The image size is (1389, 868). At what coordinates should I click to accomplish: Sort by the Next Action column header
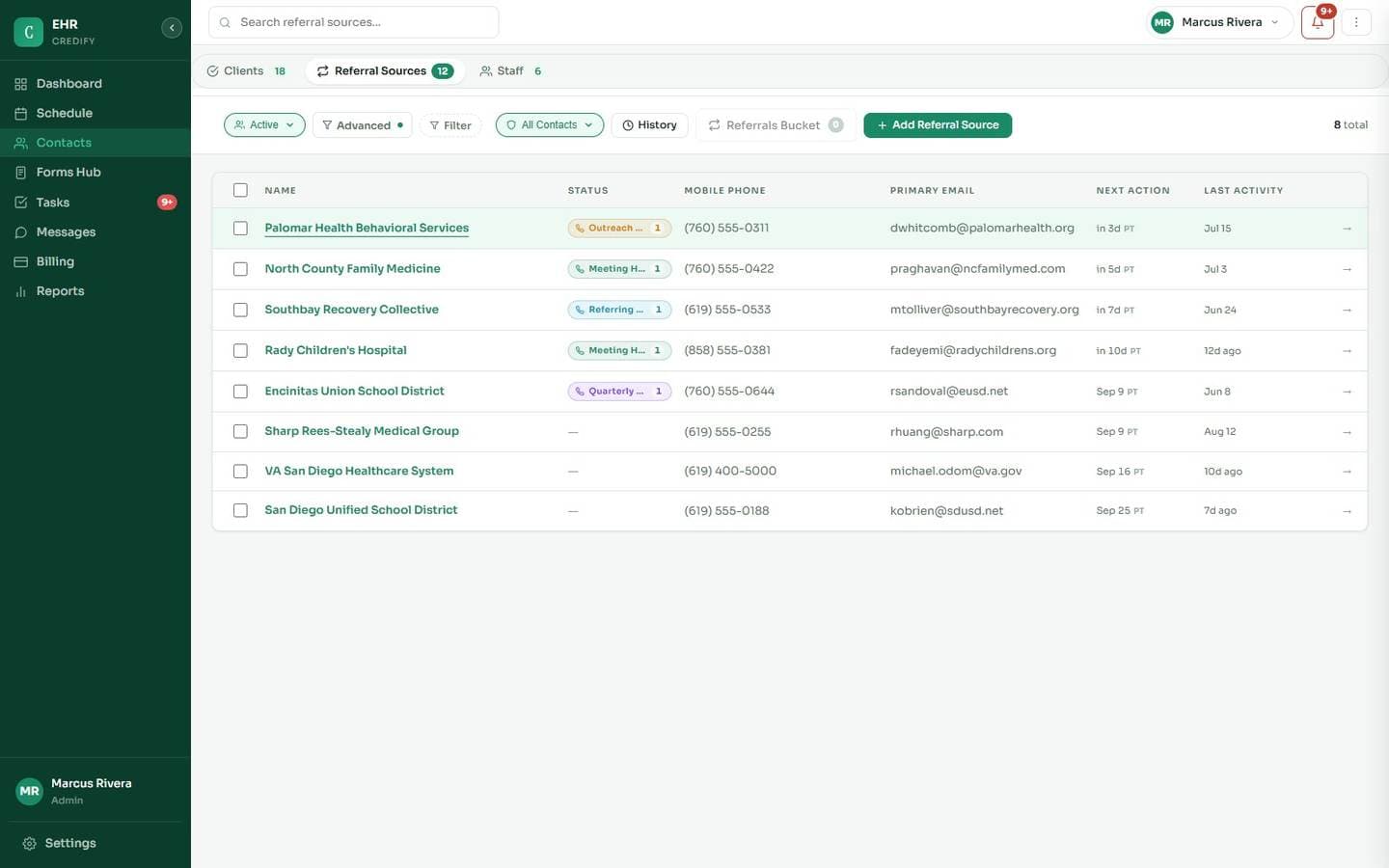1132,190
